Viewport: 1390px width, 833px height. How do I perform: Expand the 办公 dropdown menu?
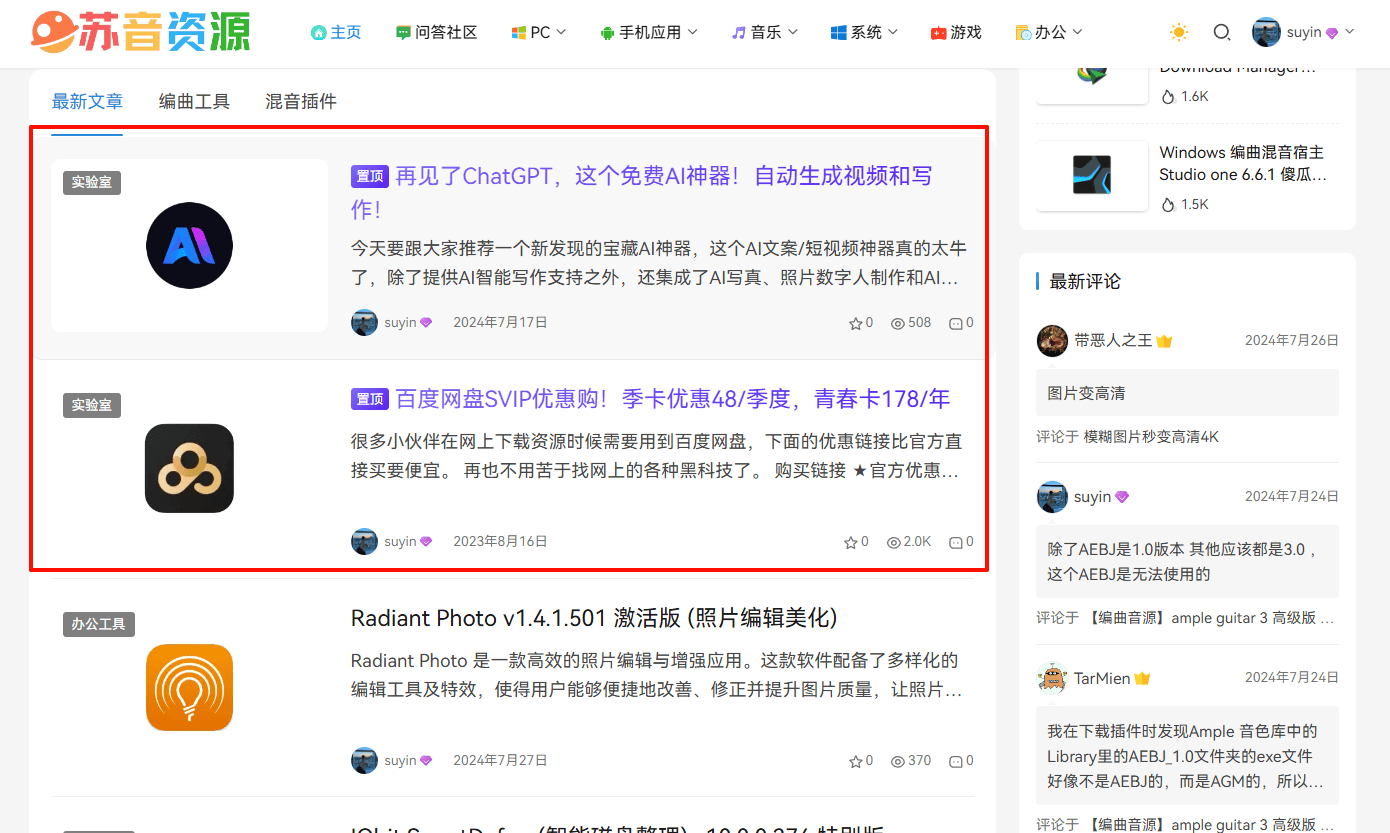[1049, 32]
